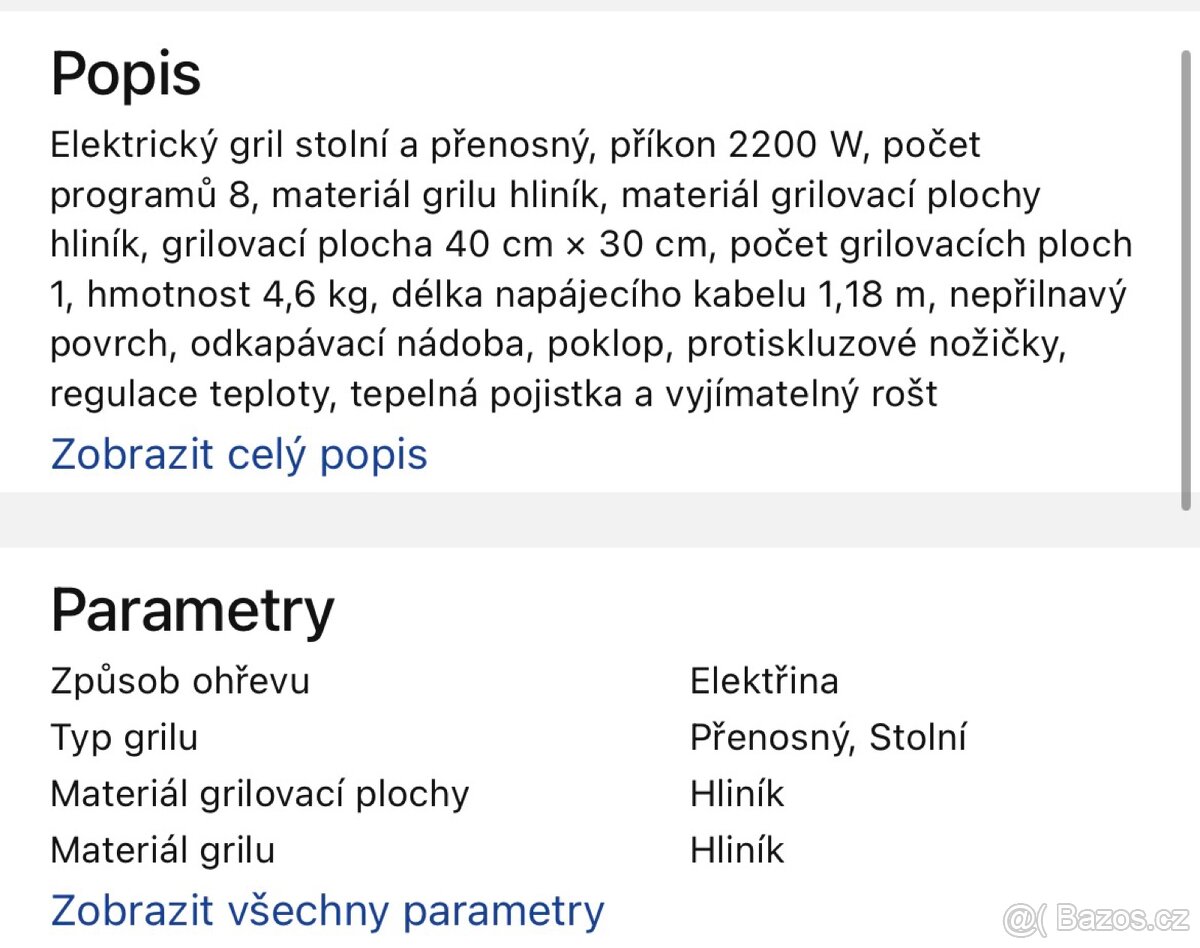Click the "Typ grilu" parameter label
Screen dimensions: 1200x948
(x=124, y=737)
